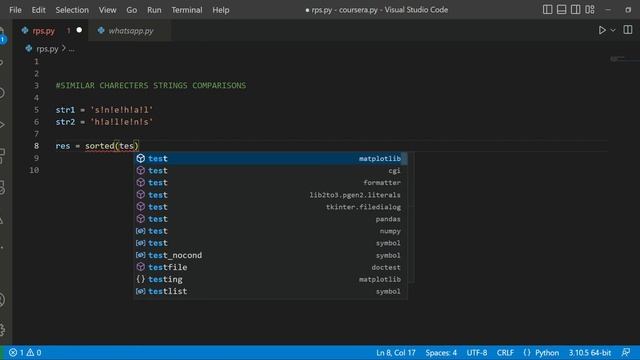
Task: Open the Run menu
Action: tap(154, 10)
